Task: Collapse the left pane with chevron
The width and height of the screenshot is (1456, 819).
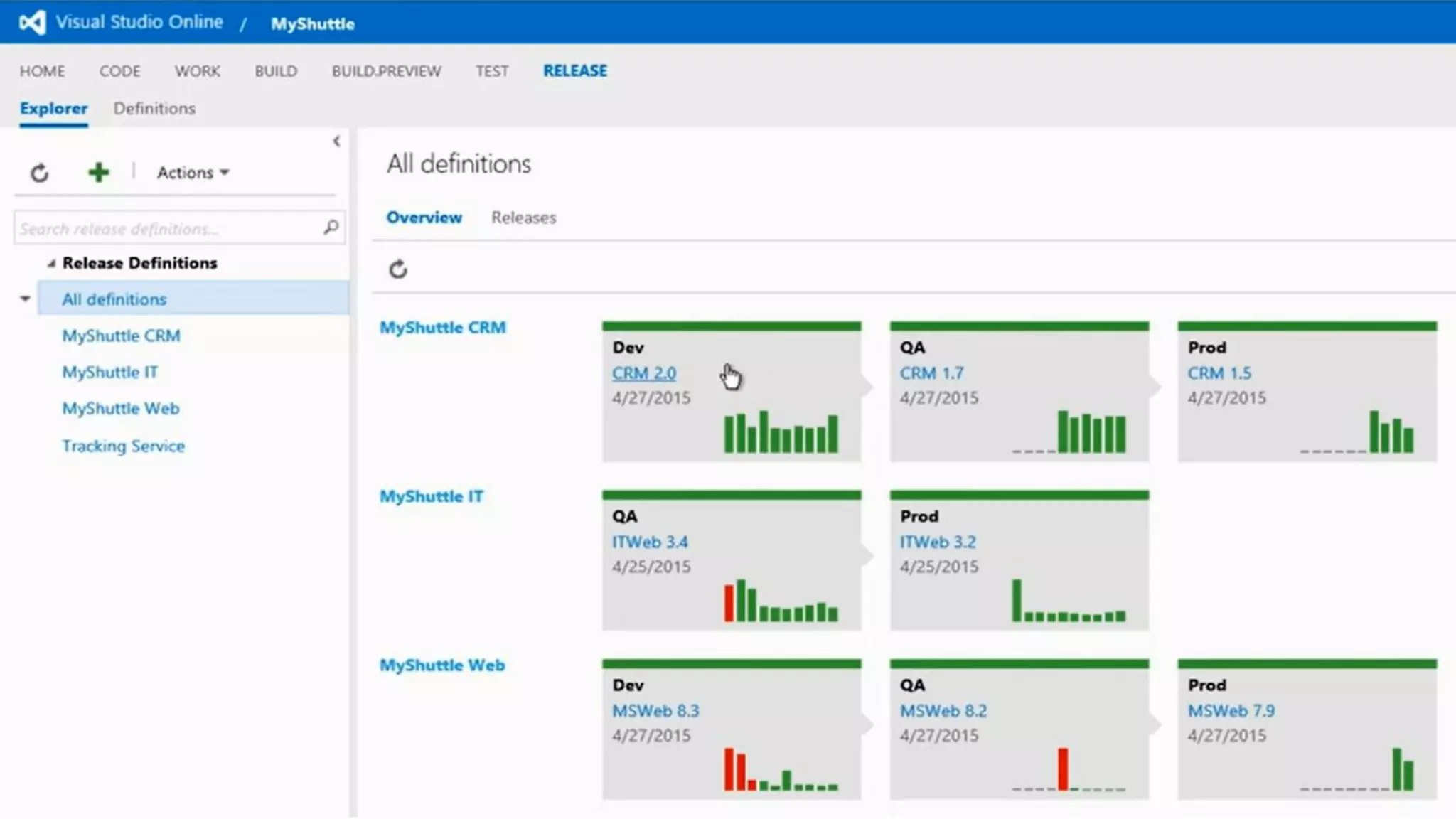Action: (336, 141)
